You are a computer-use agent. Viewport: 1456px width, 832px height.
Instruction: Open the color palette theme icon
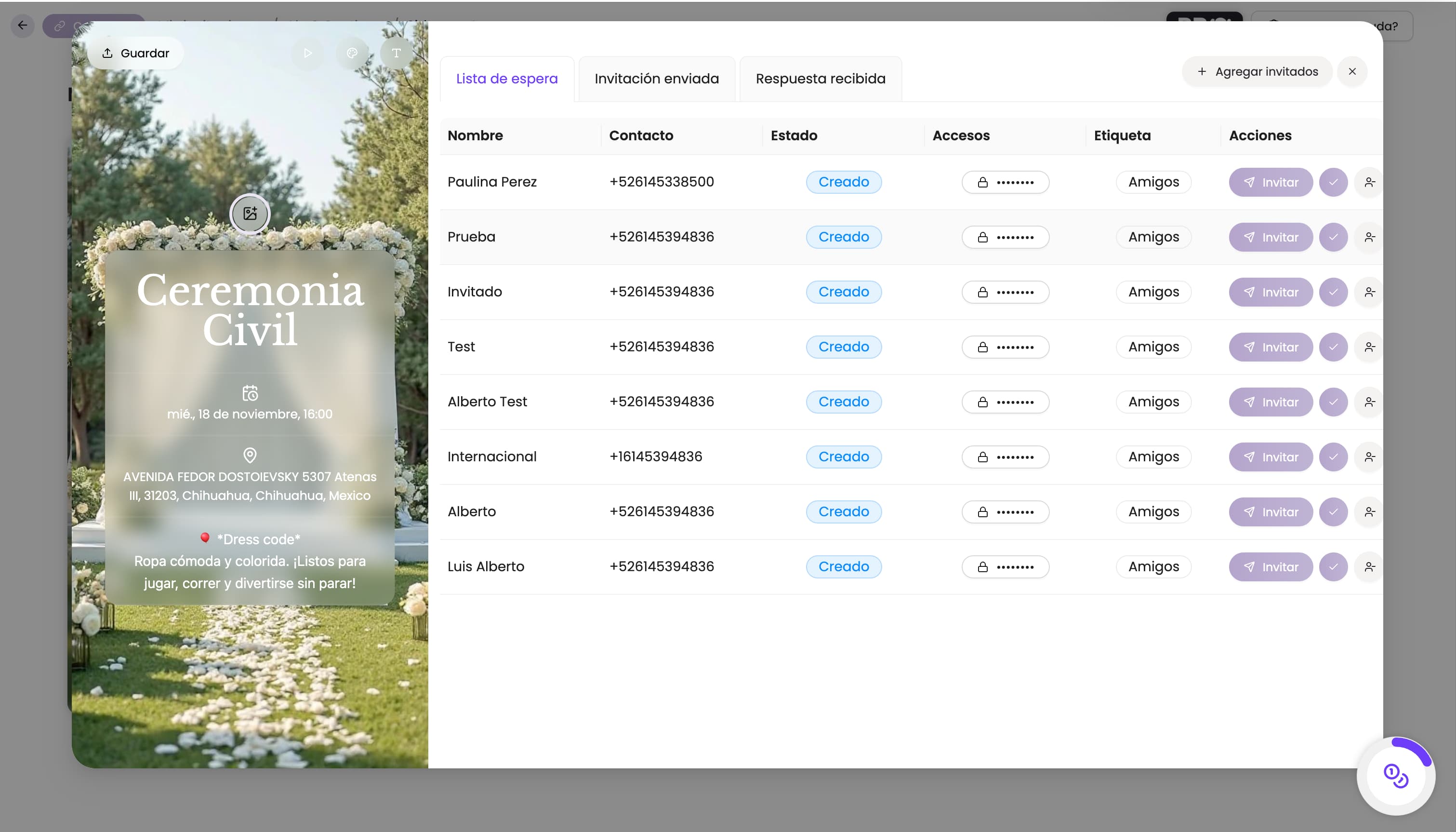[x=352, y=53]
